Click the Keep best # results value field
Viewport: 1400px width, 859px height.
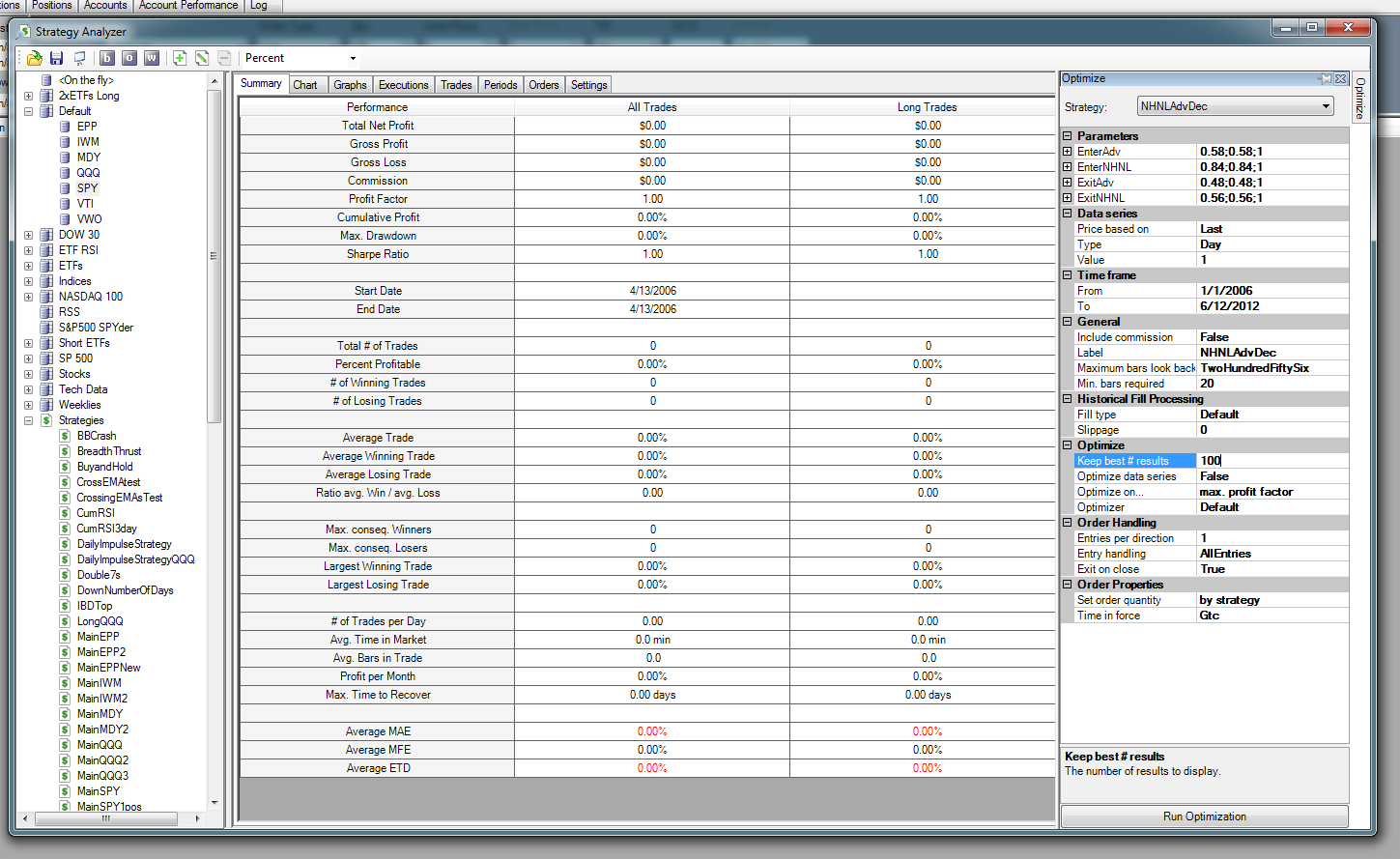point(1272,461)
